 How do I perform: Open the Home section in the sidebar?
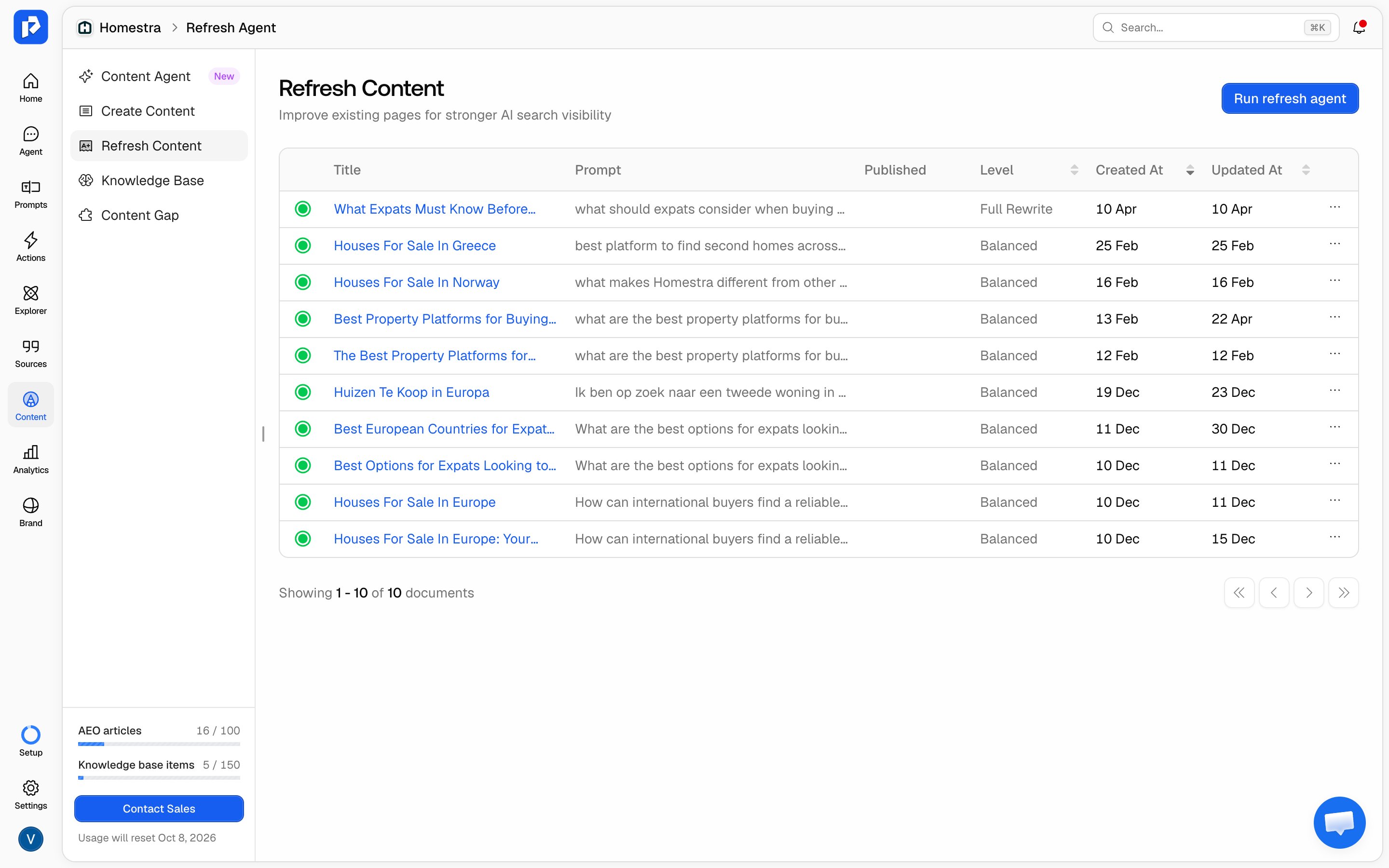tap(30, 88)
